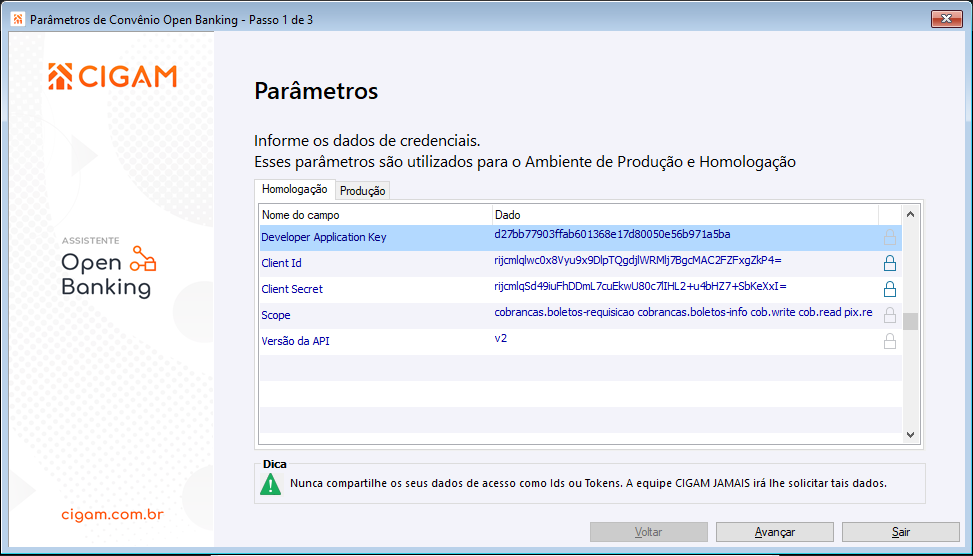Click the Client Id value starting rijcmlqlwc0x8
Screen dimensions: 973x556
pyautogui.click(x=637, y=261)
